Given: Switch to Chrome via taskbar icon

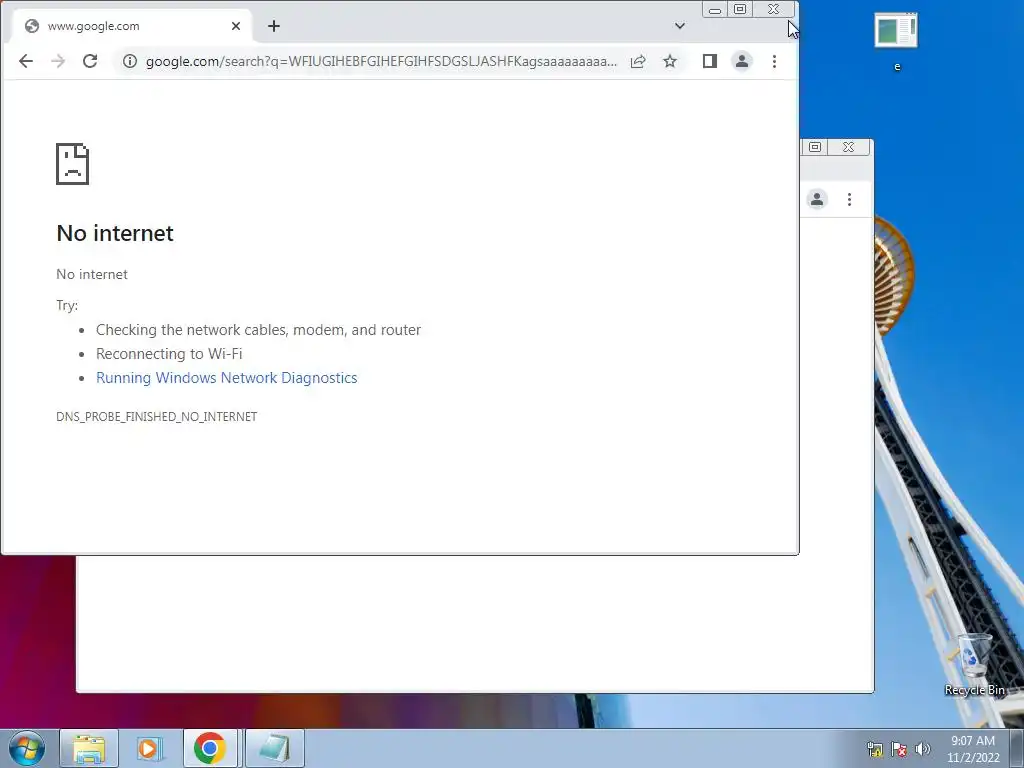Looking at the screenshot, I should (210, 748).
